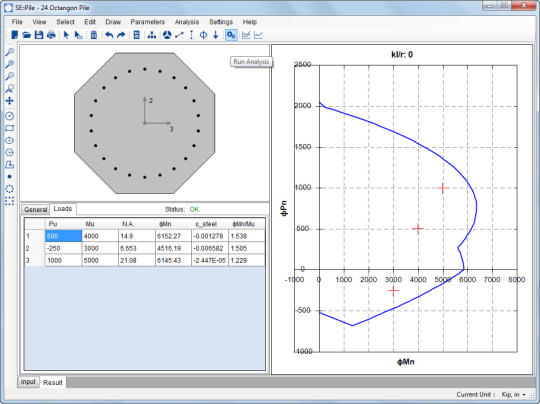540x404 pixels.
Task: Click the ratio value 1.538
Action: pos(247,236)
